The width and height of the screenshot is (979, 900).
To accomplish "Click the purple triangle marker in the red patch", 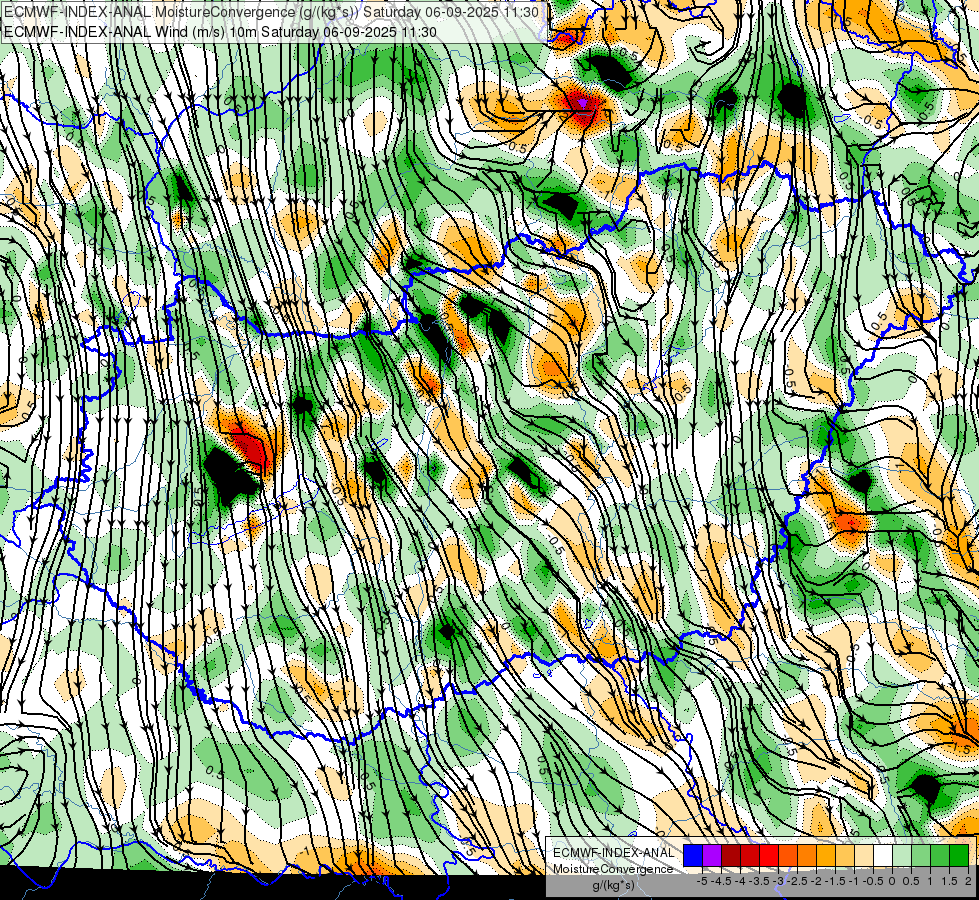I will (582, 102).
